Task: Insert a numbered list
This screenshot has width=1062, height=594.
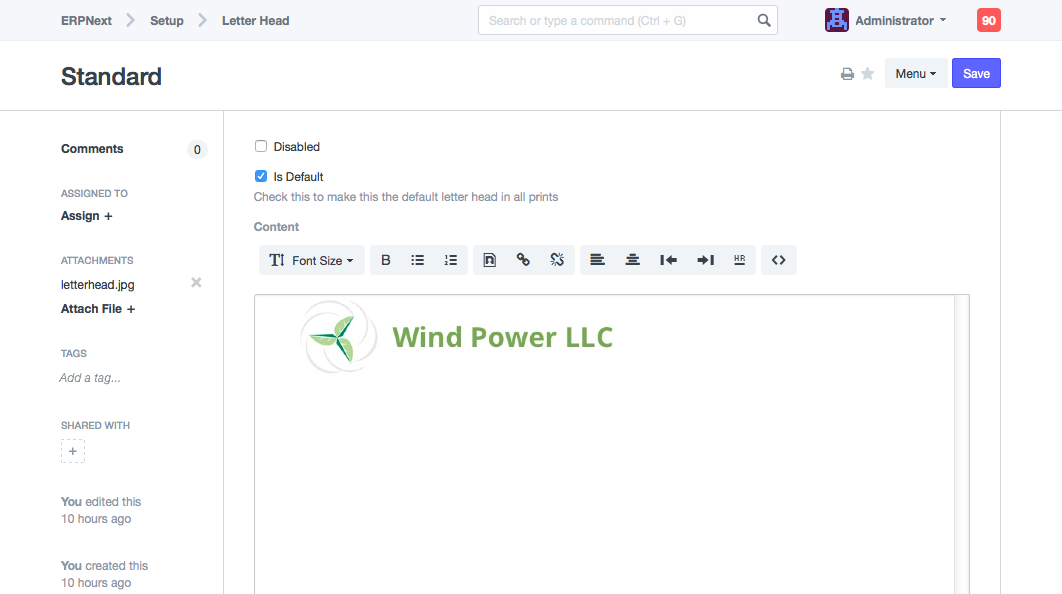Action: tap(451, 260)
